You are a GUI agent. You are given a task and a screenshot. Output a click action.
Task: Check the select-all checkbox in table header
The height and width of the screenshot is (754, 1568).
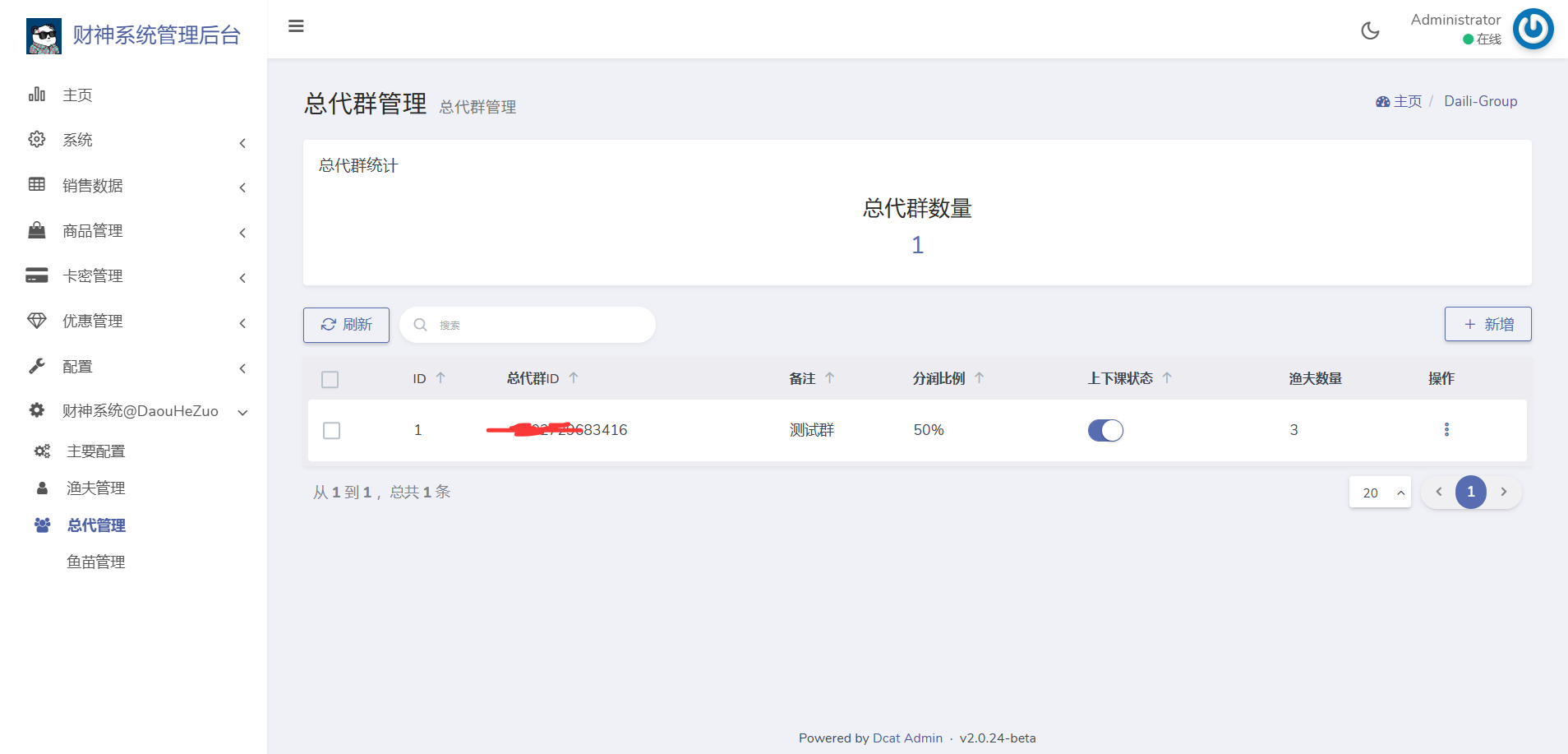(330, 379)
